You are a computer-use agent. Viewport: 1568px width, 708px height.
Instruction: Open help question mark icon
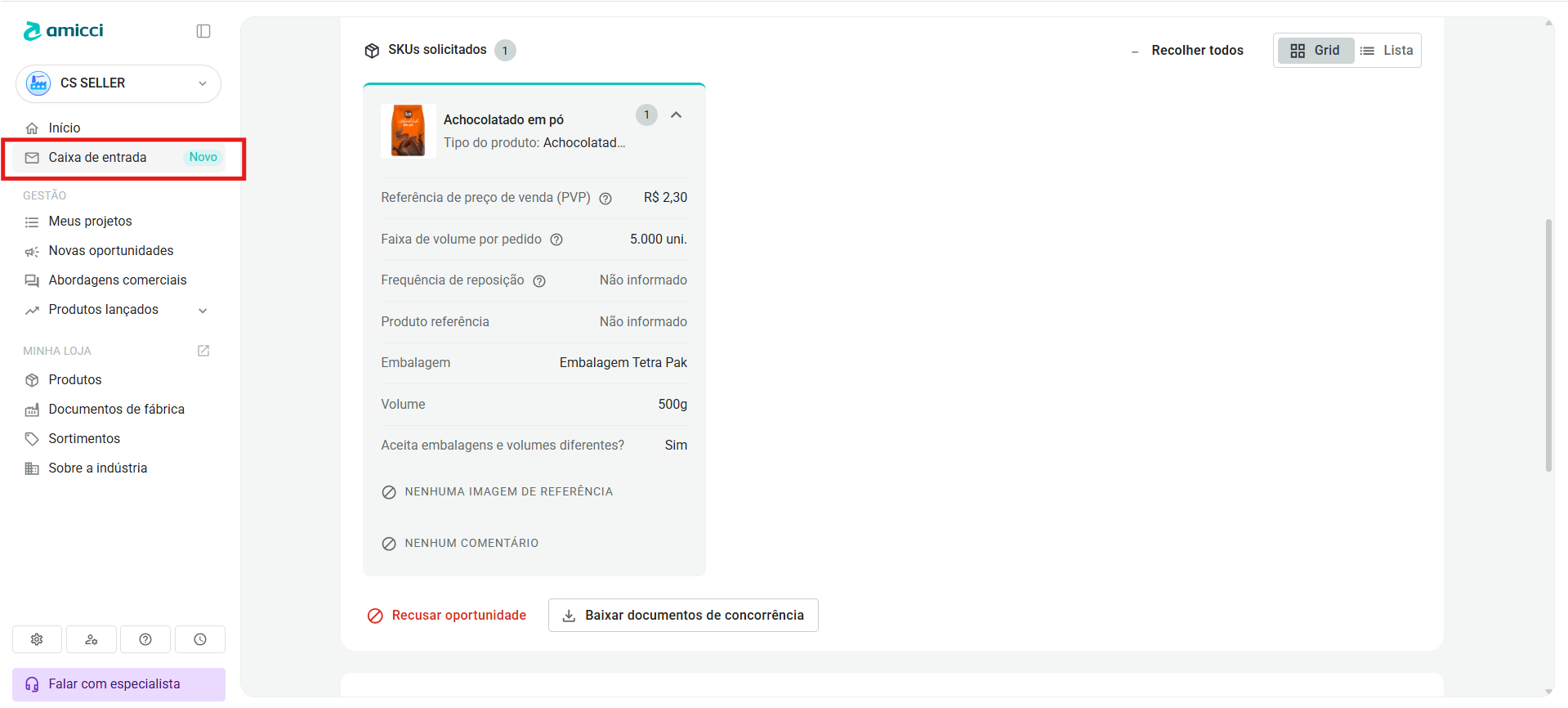click(x=145, y=639)
